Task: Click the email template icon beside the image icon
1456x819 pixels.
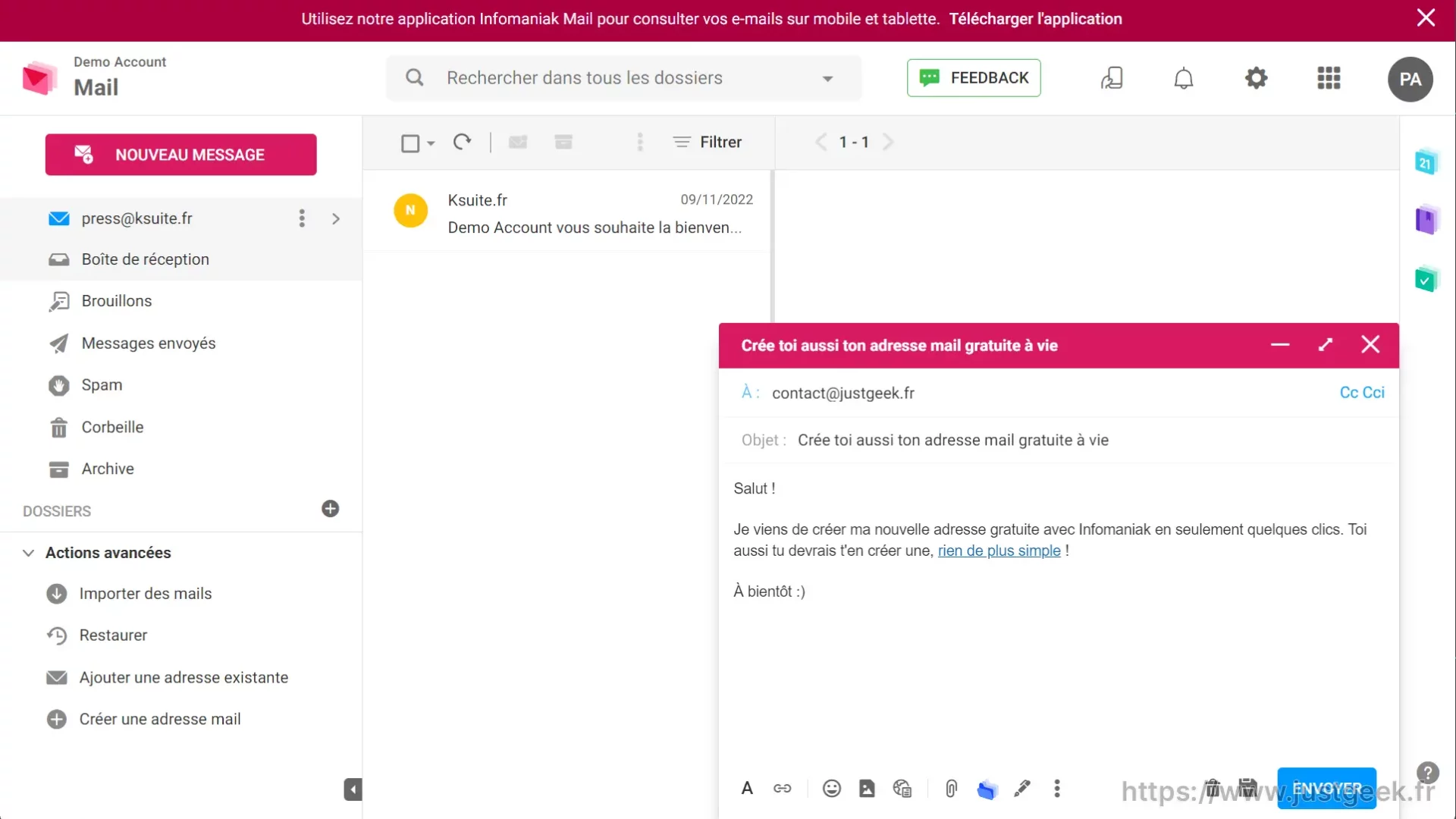Action: pyautogui.click(x=902, y=789)
